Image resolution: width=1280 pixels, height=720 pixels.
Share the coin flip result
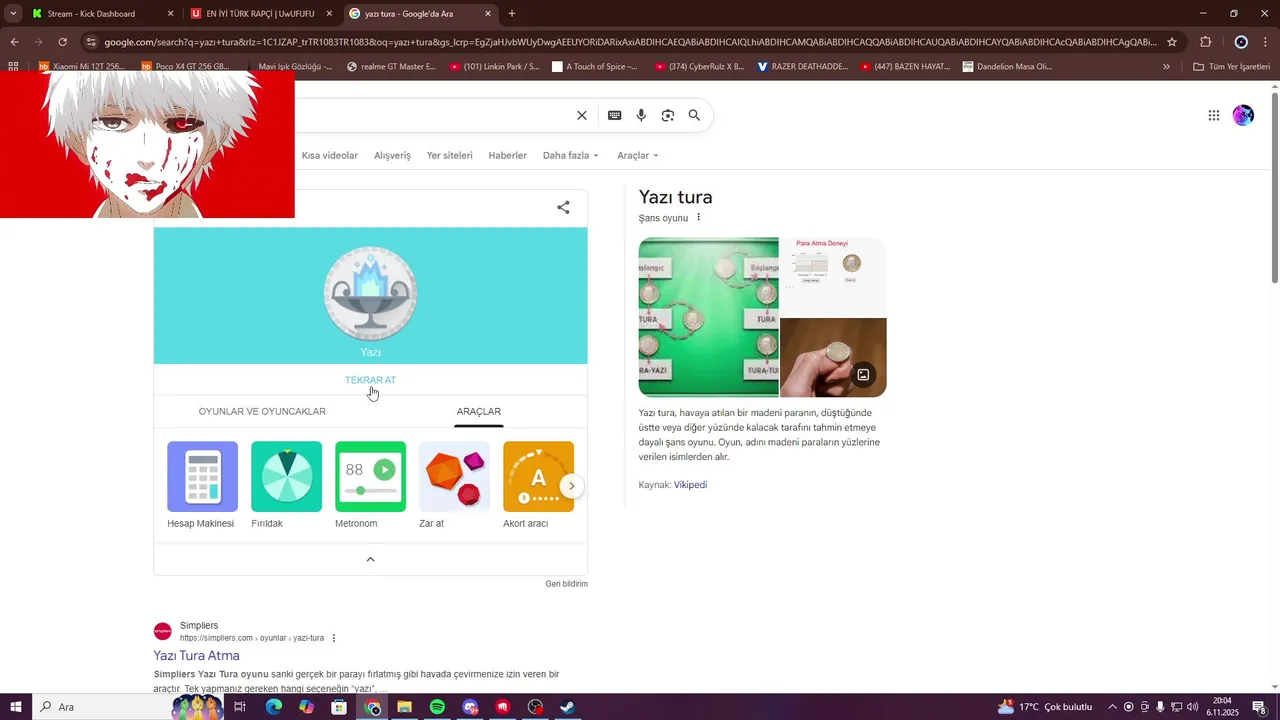coord(563,207)
